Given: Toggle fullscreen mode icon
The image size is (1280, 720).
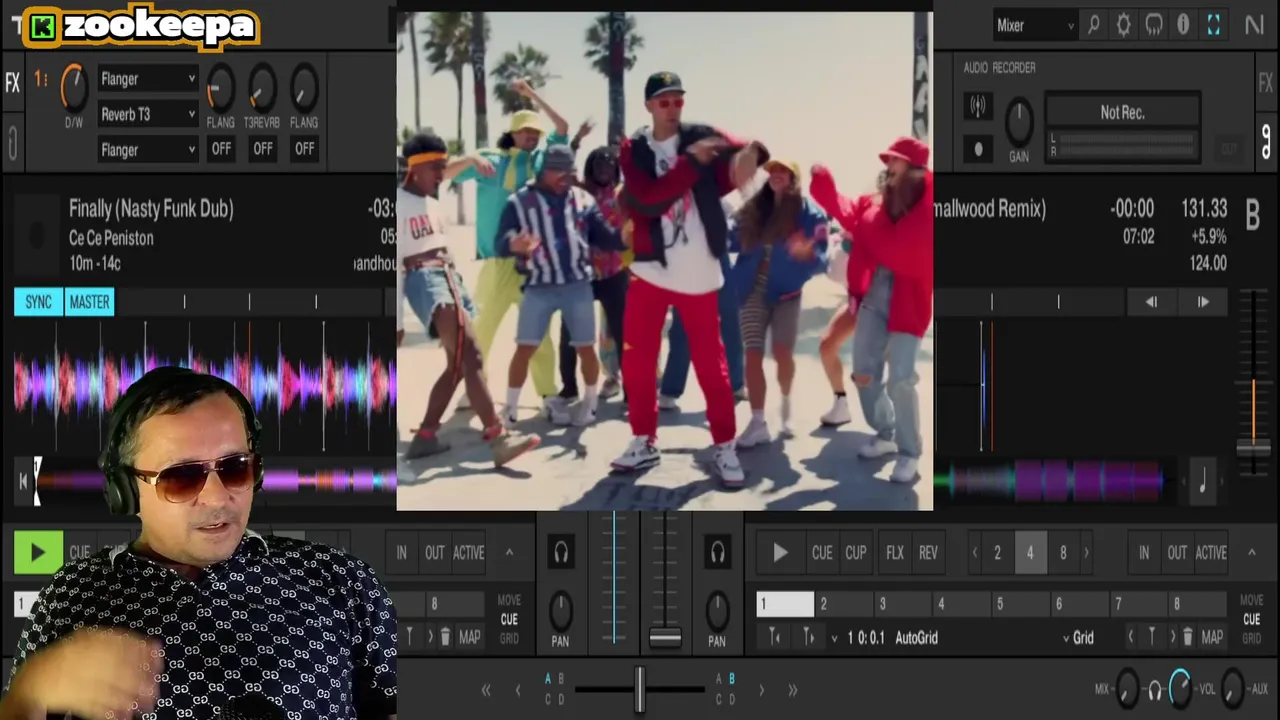Looking at the screenshot, I should [x=1213, y=25].
